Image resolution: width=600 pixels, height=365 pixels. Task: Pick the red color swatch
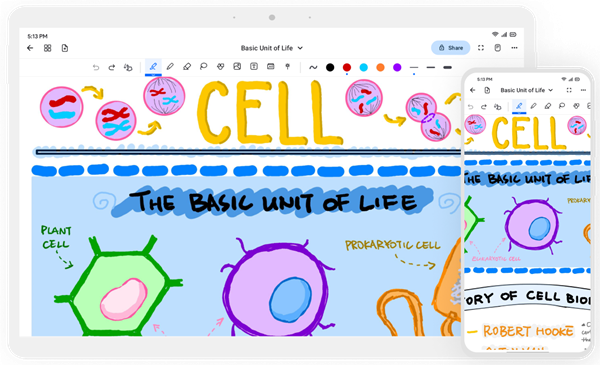click(x=347, y=67)
